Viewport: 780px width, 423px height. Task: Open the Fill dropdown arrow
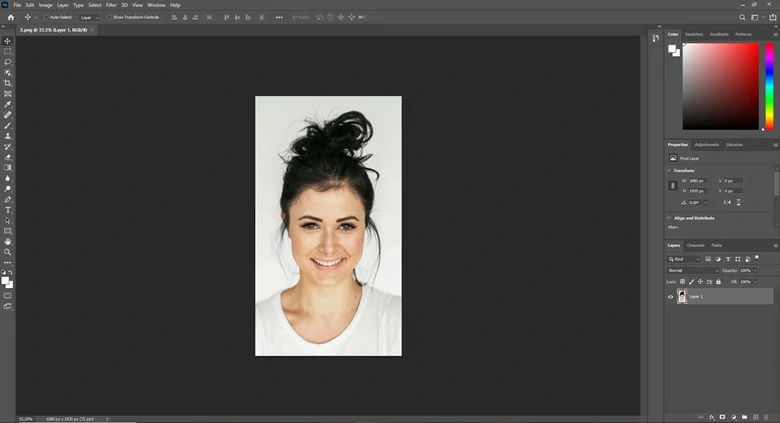pos(755,282)
